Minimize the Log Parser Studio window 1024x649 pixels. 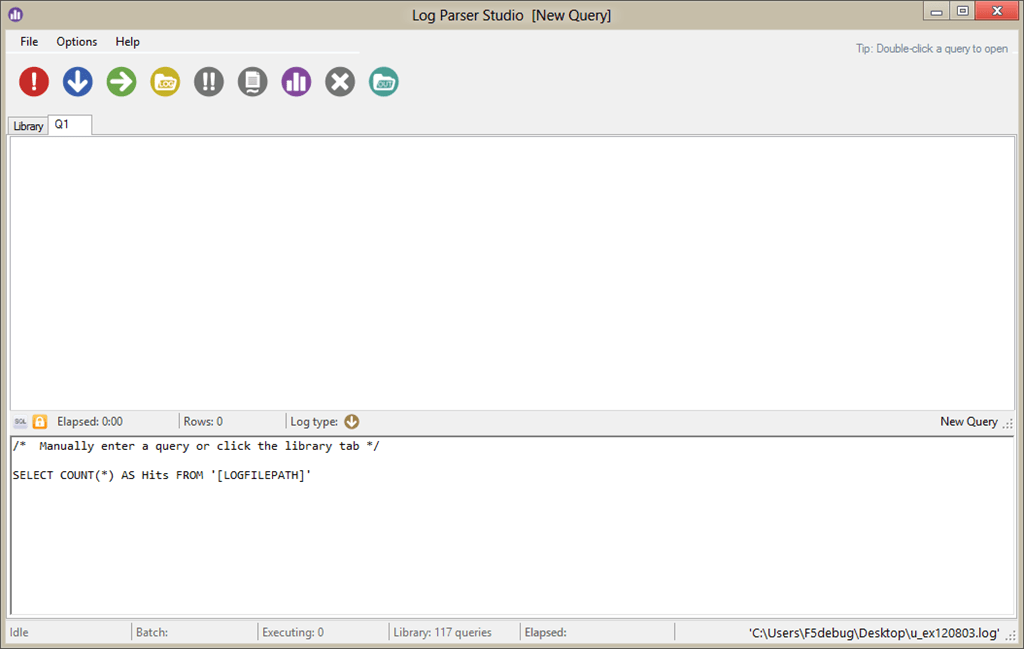point(936,11)
